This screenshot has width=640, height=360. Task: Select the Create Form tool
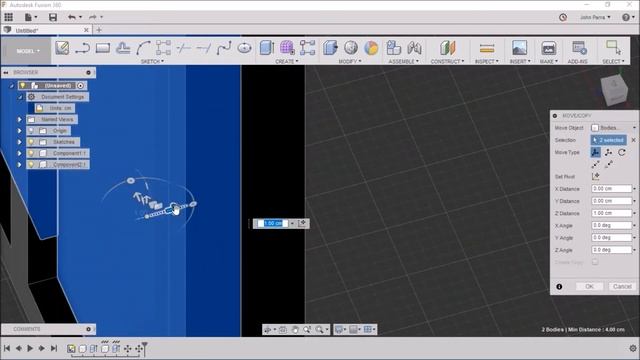tap(287, 48)
